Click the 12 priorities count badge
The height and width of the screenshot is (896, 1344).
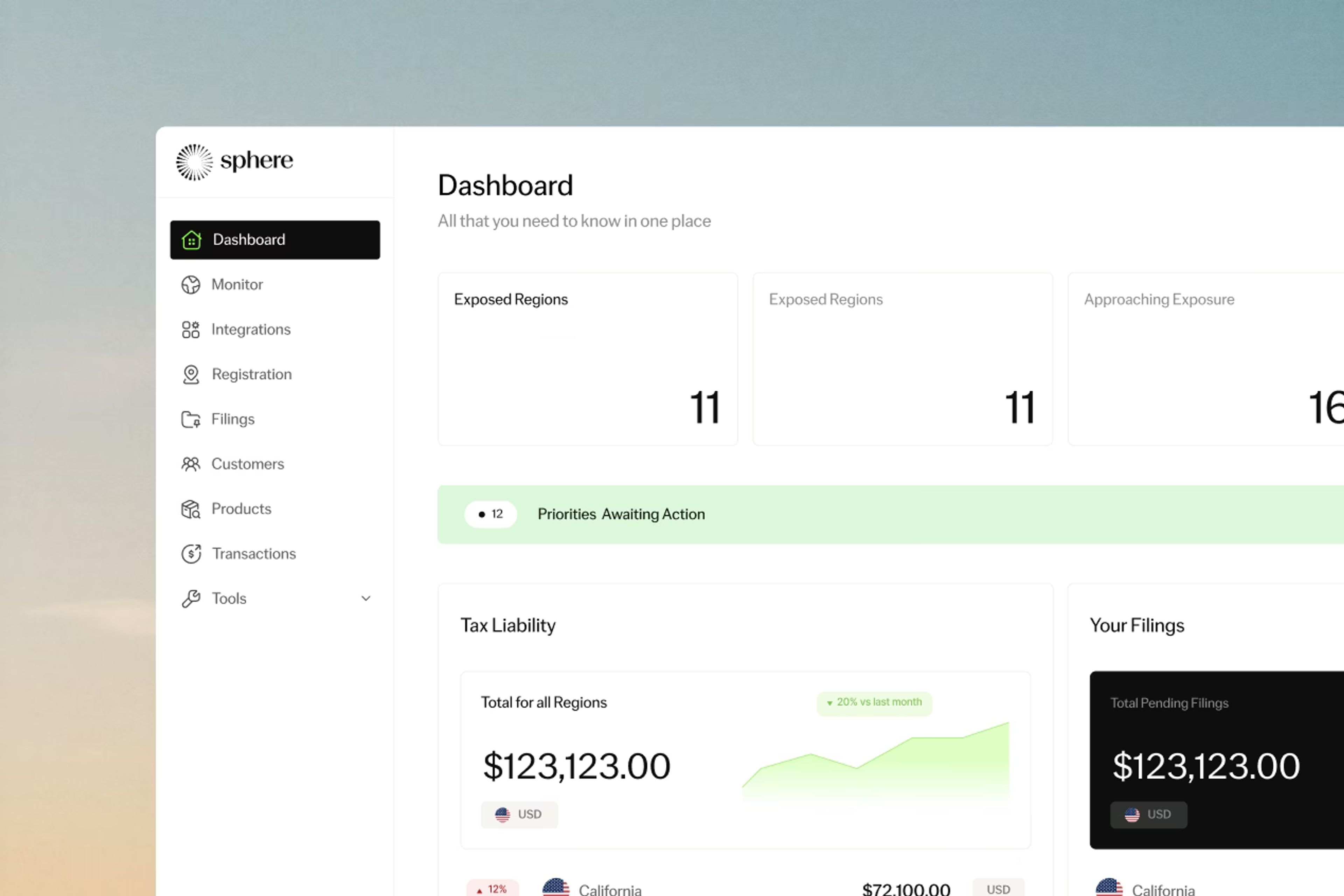click(491, 514)
